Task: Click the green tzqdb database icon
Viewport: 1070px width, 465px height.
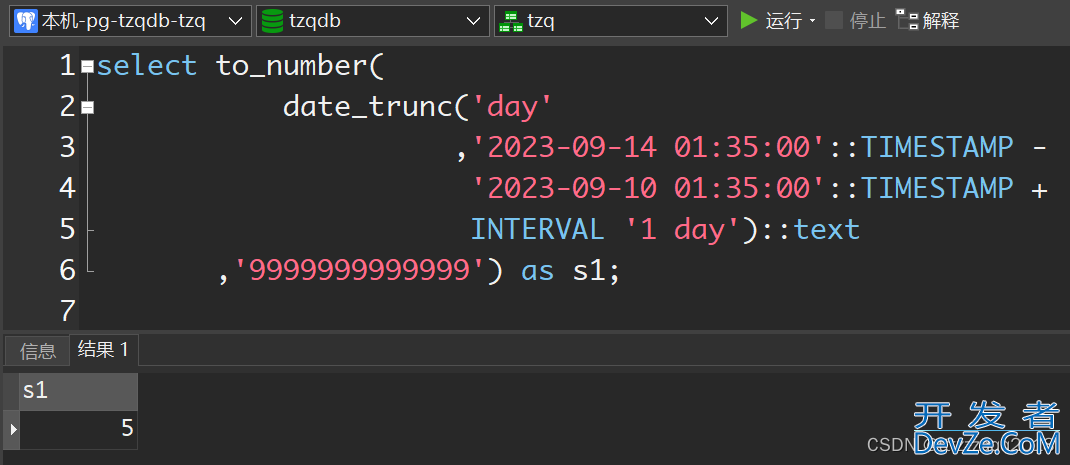Action: [271, 21]
